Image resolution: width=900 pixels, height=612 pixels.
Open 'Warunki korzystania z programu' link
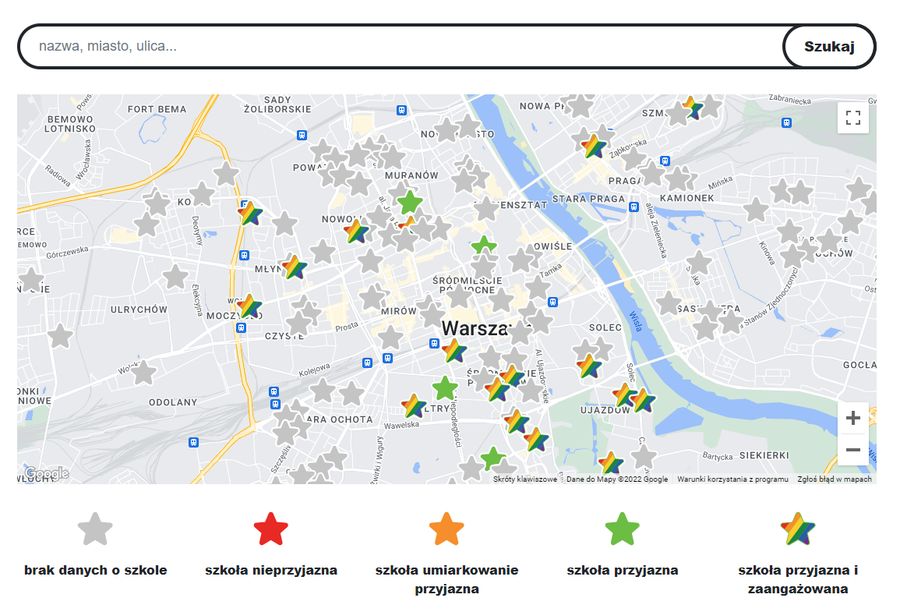coord(732,479)
